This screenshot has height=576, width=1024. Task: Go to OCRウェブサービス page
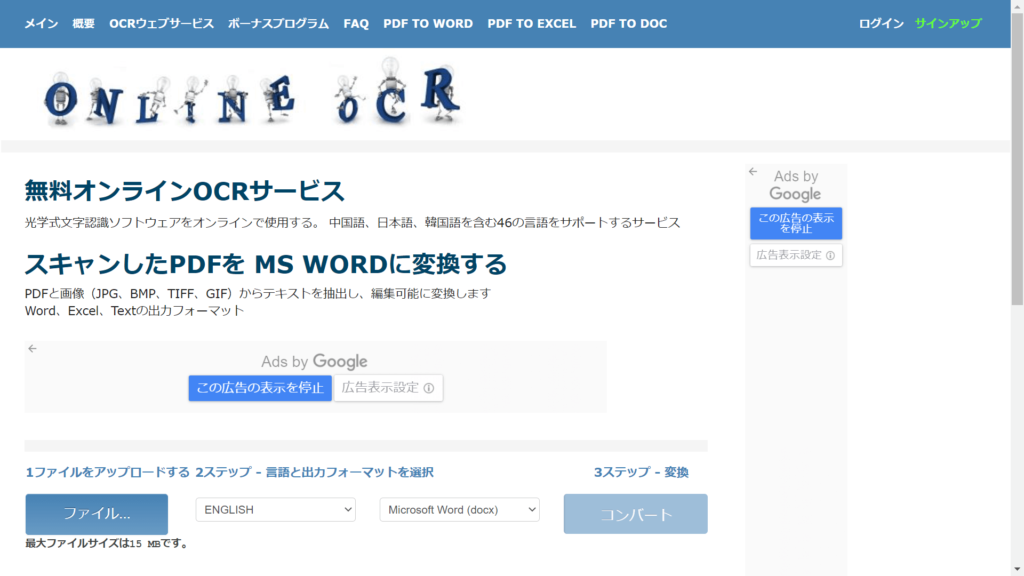click(x=161, y=24)
